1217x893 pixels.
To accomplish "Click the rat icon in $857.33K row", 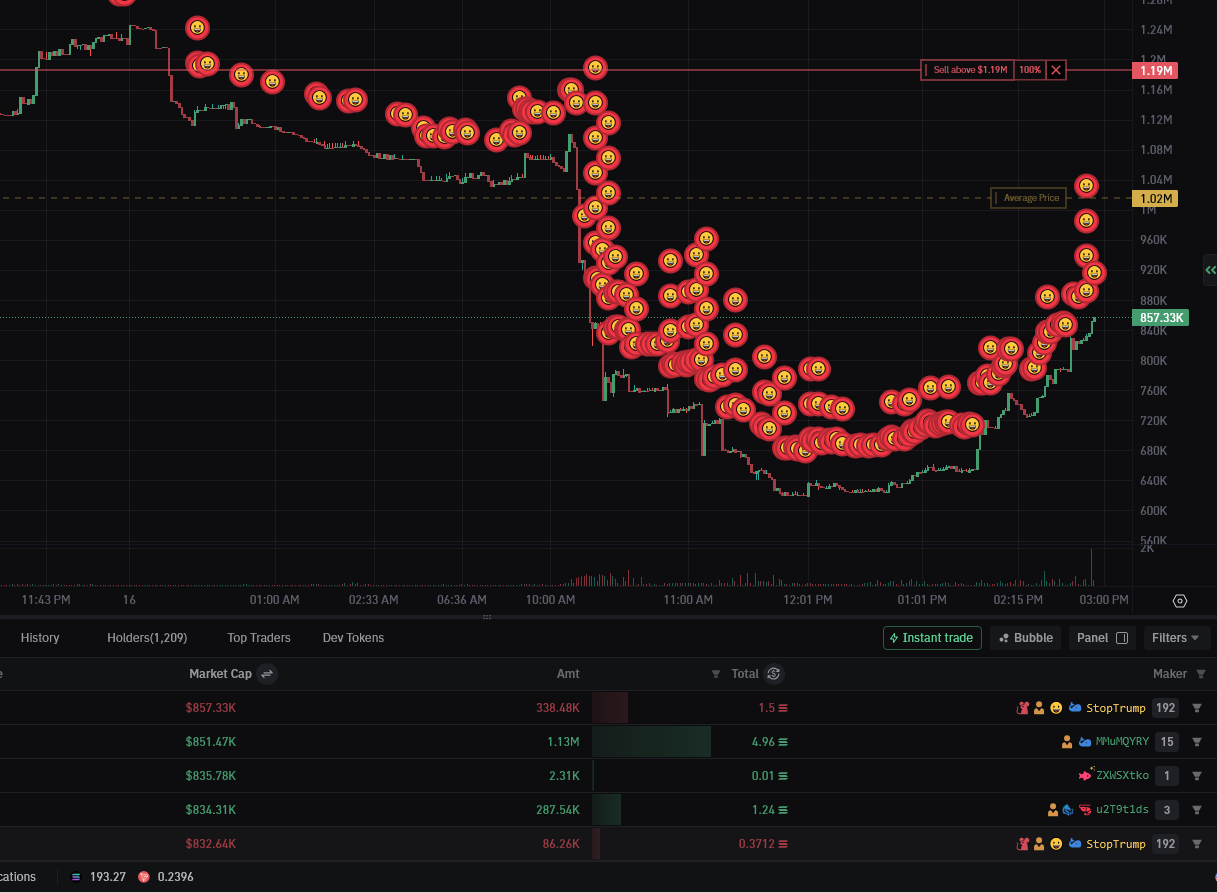I will 1023,708.
